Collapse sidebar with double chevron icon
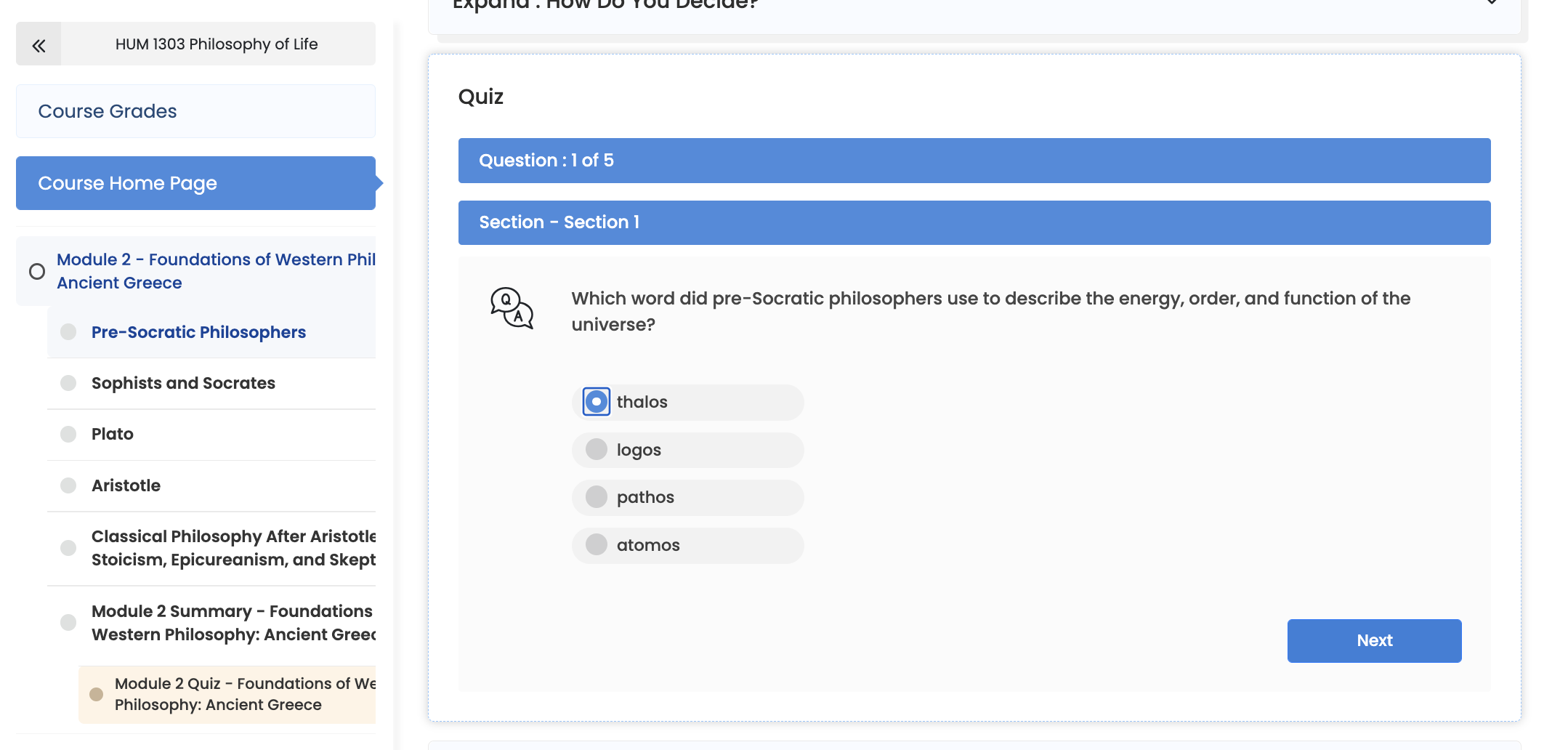This screenshot has width=1568, height=750. (x=39, y=45)
